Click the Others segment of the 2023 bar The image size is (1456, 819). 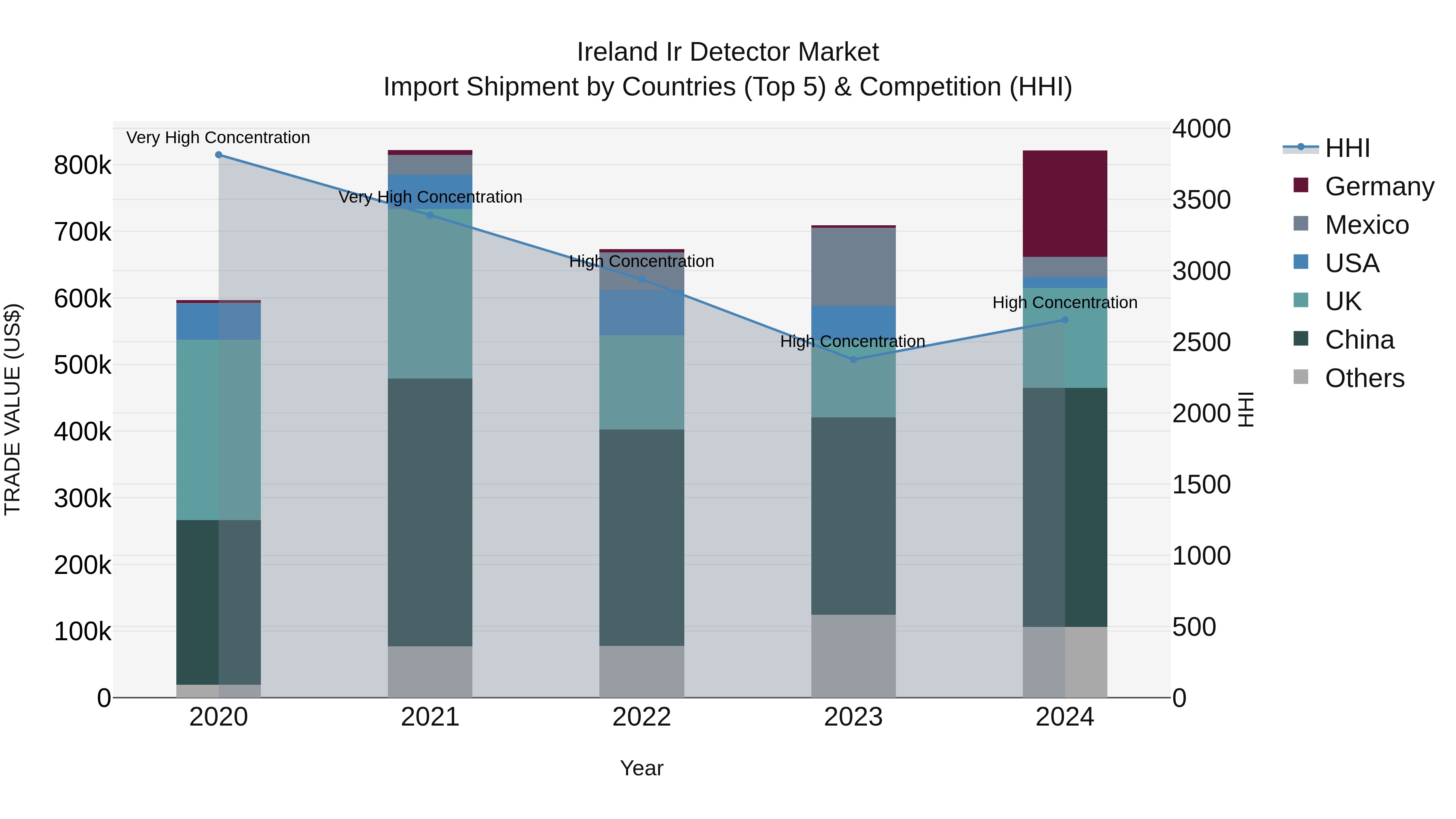point(853,656)
